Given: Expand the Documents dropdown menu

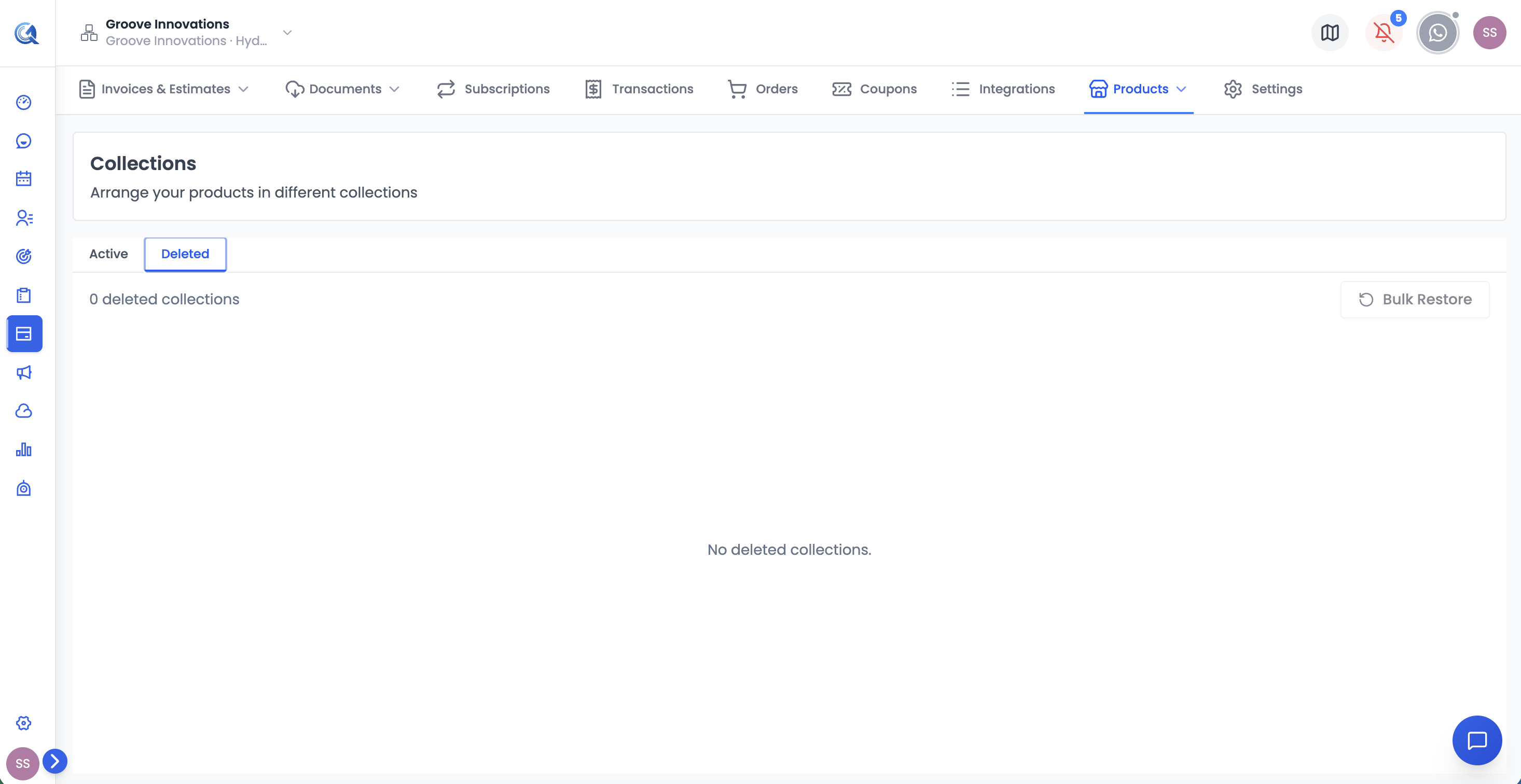Looking at the screenshot, I should pos(342,89).
